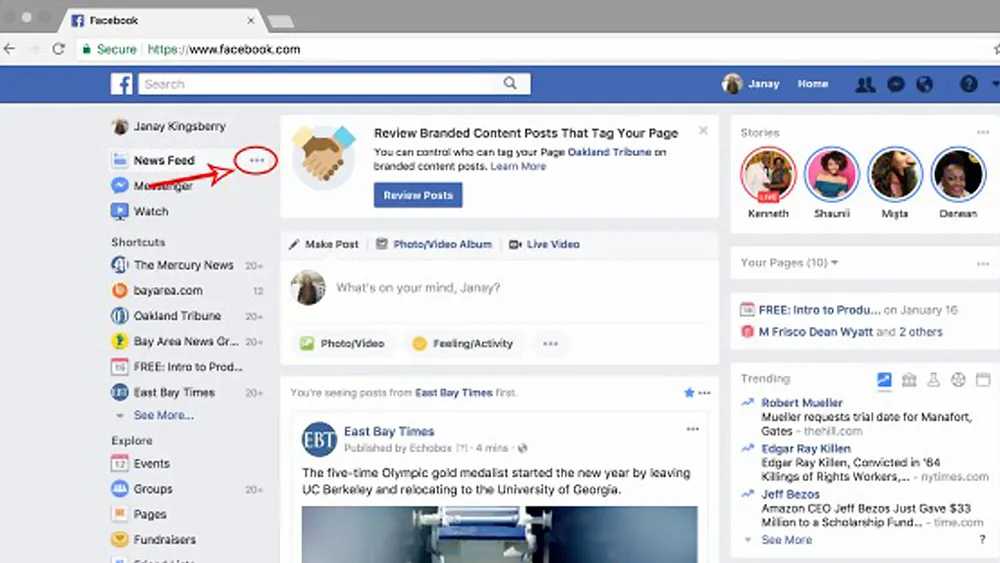Screen dimensions: 1000x563
Task: Open Live Video tab
Action: (545, 244)
